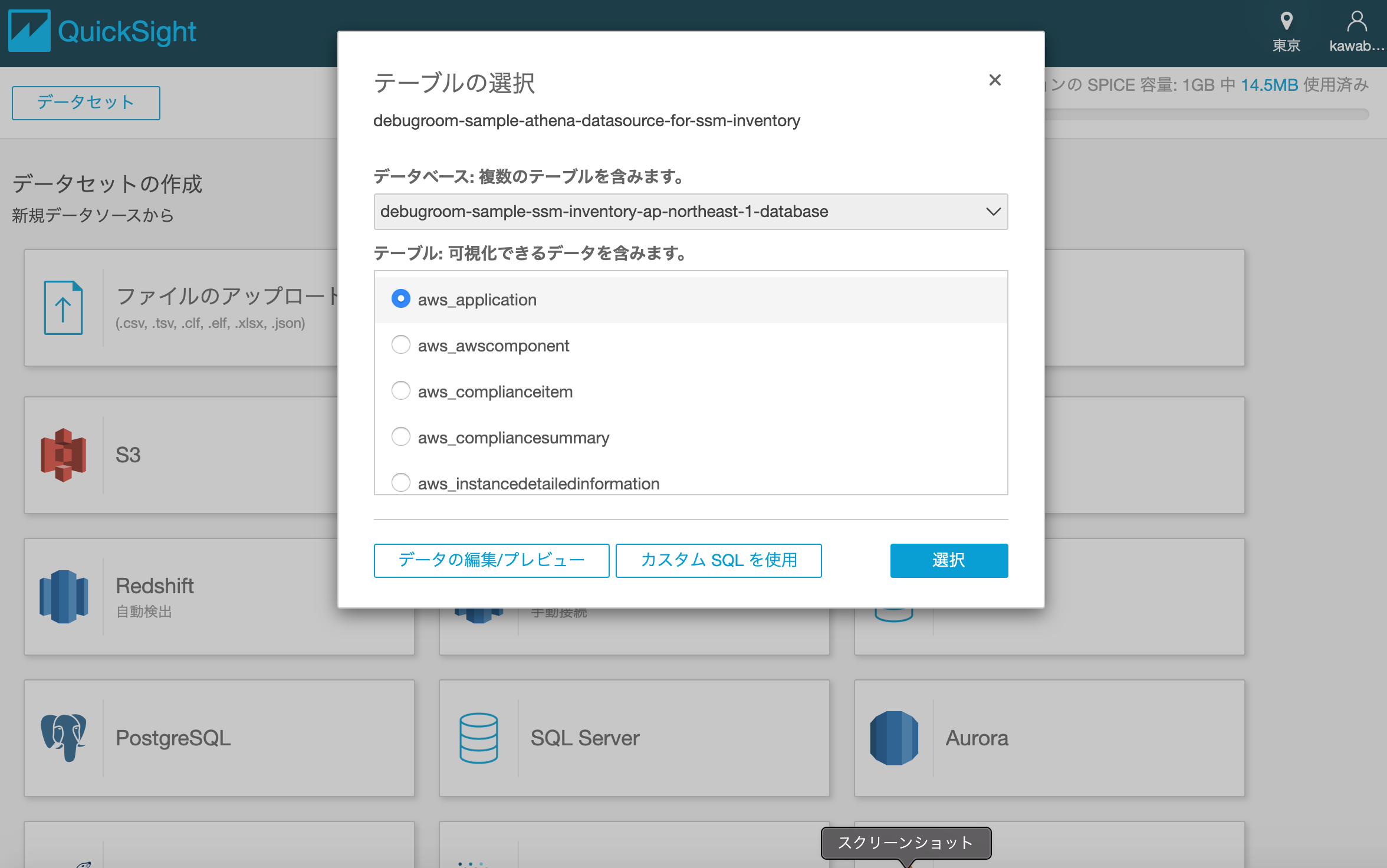This screenshot has height=868, width=1387.
Task: Close the テーブルの選択 dialog with X
Action: coord(995,80)
